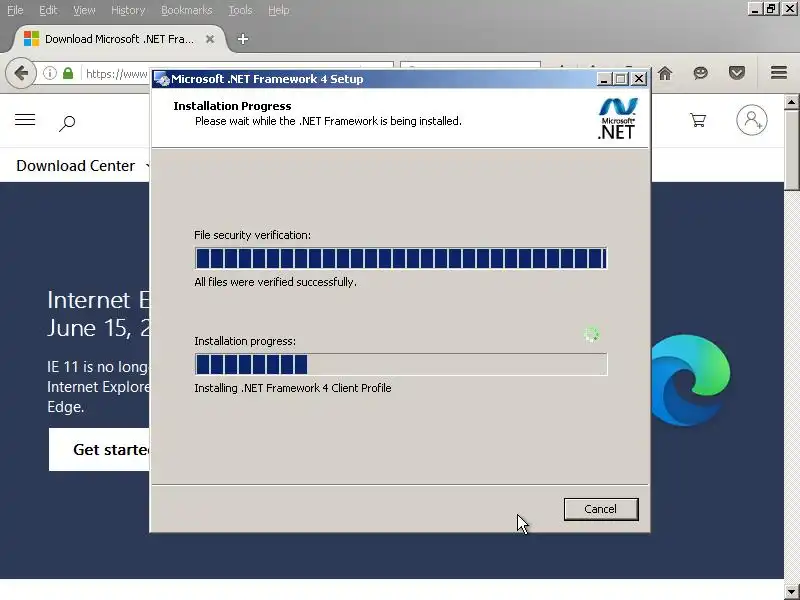Click 'All files were verified successfully.' text

276,282
